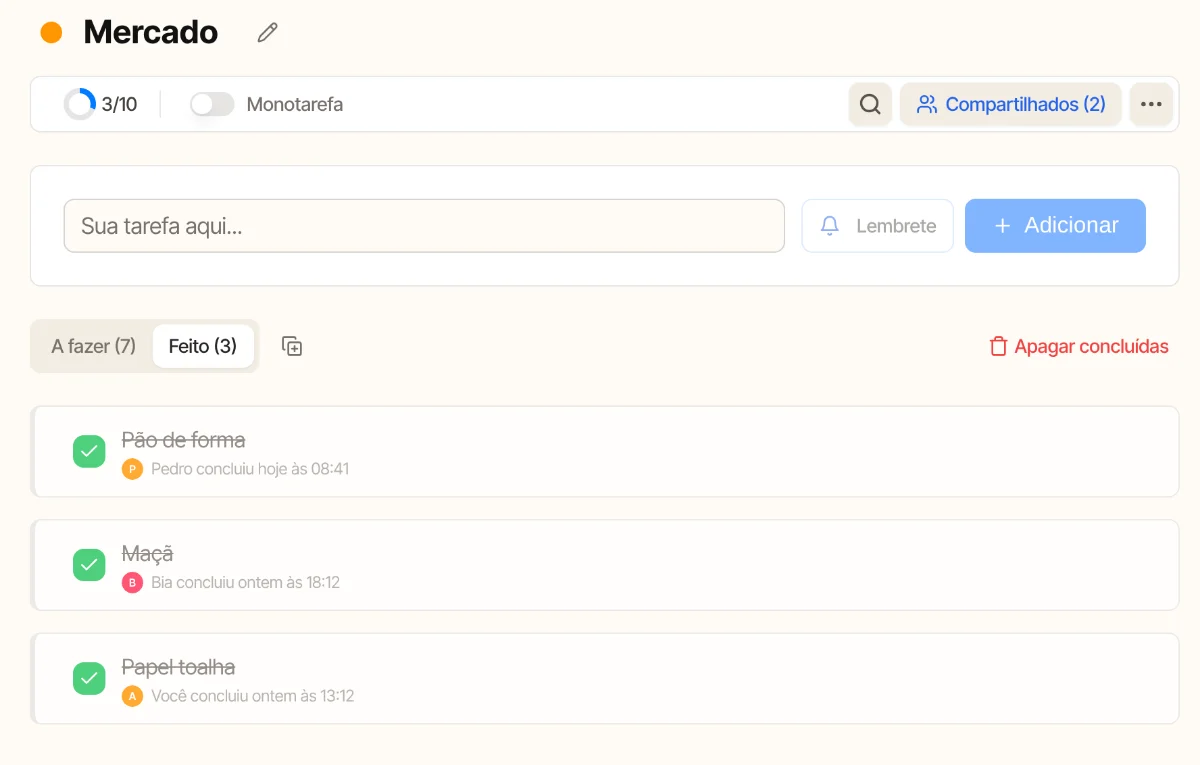The width and height of the screenshot is (1200, 765).
Task: Select the Feito (3) tab
Action: (203, 346)
